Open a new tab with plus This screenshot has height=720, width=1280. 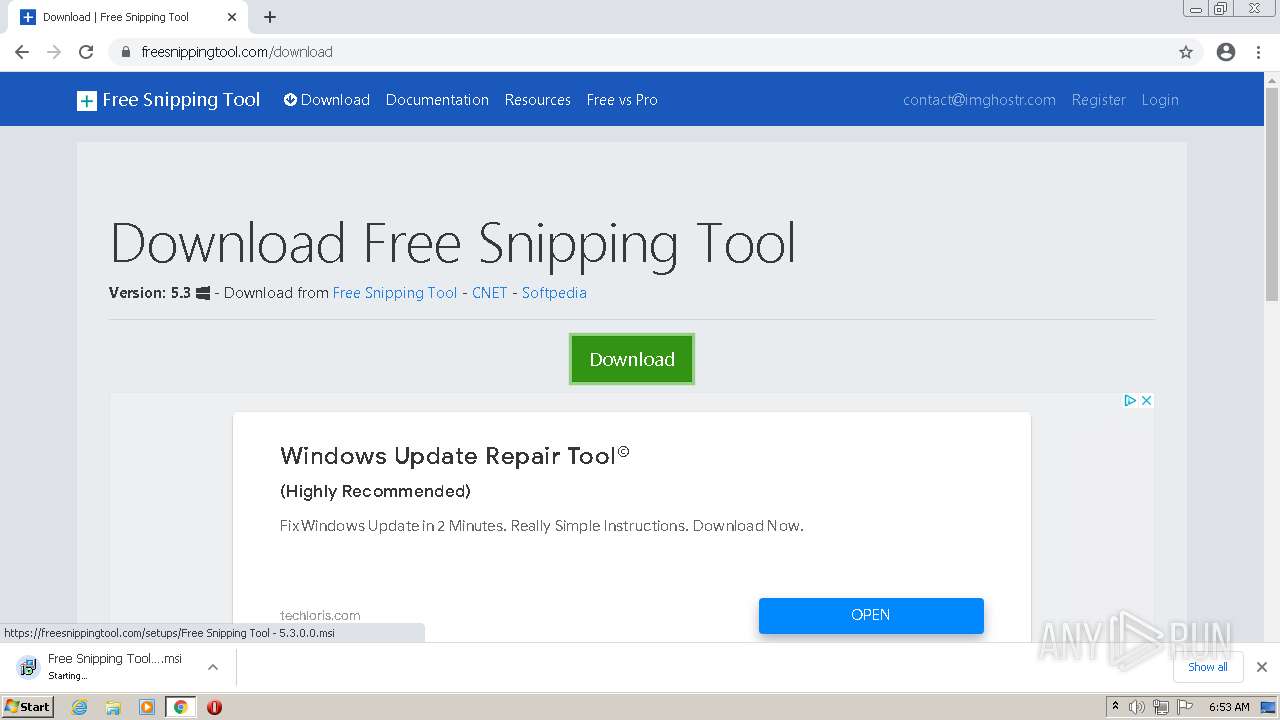(x=270, y=17)
